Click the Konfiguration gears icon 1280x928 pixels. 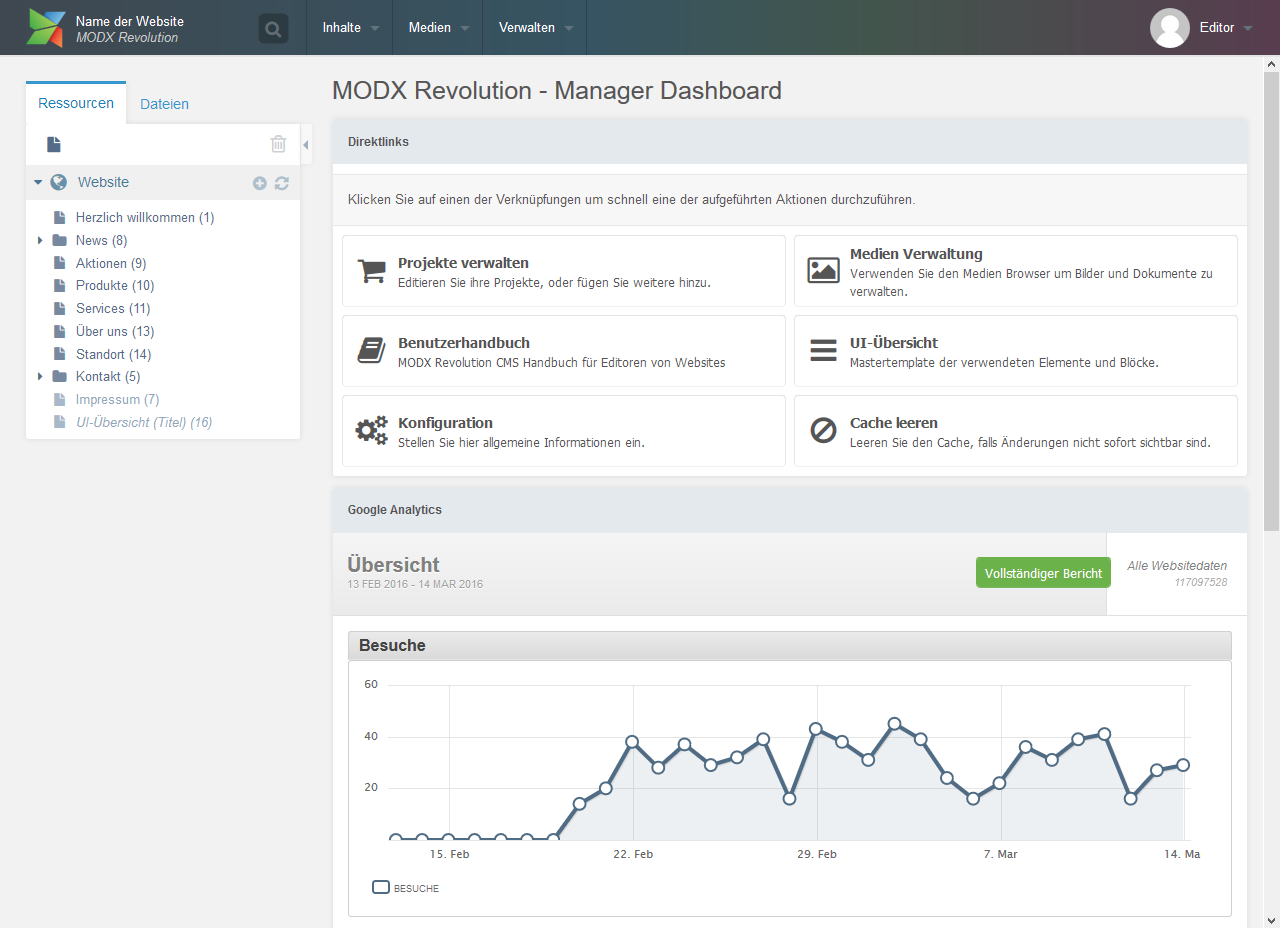[370, 430]
